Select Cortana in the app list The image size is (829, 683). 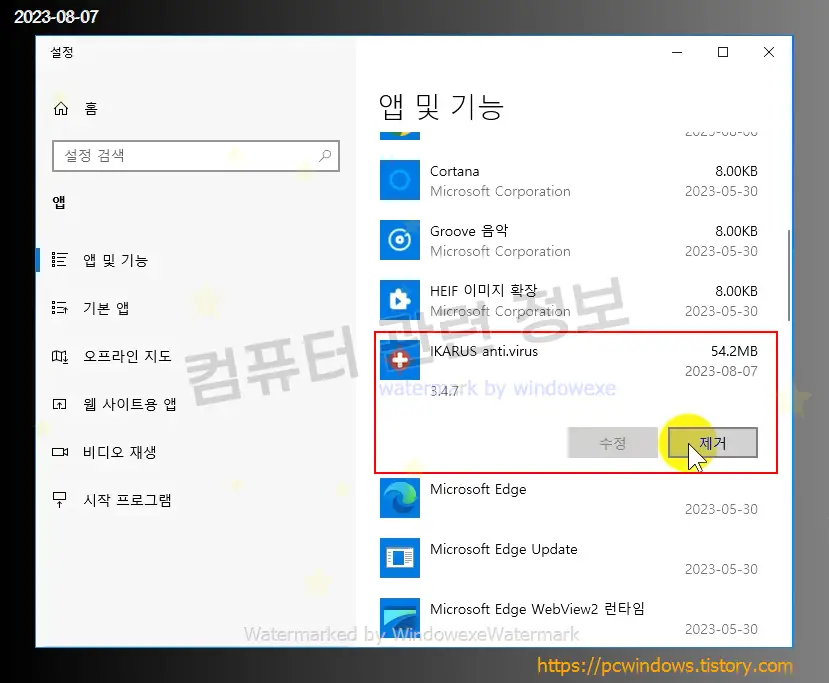568,181
